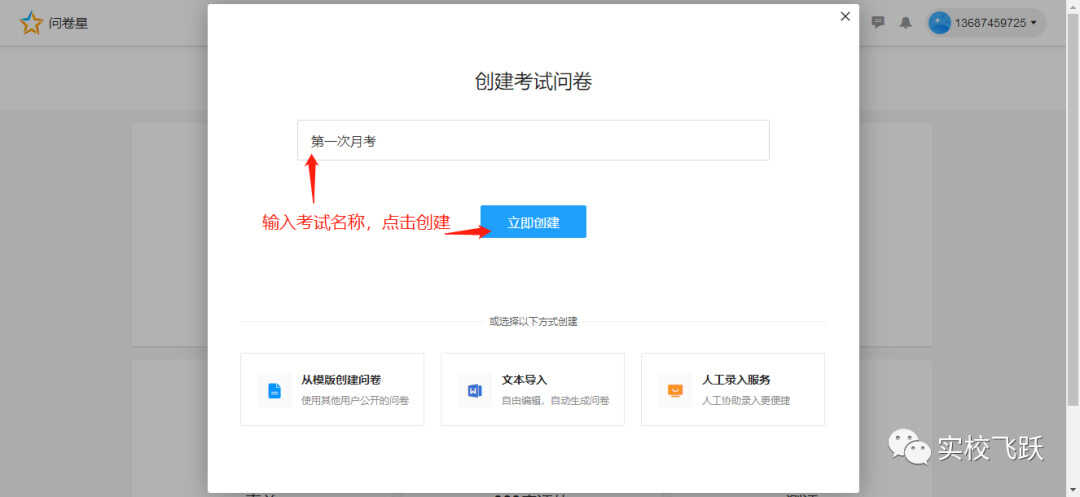Click the 立即创建 button
1080x497 pixels.
(x=533, y=222)
